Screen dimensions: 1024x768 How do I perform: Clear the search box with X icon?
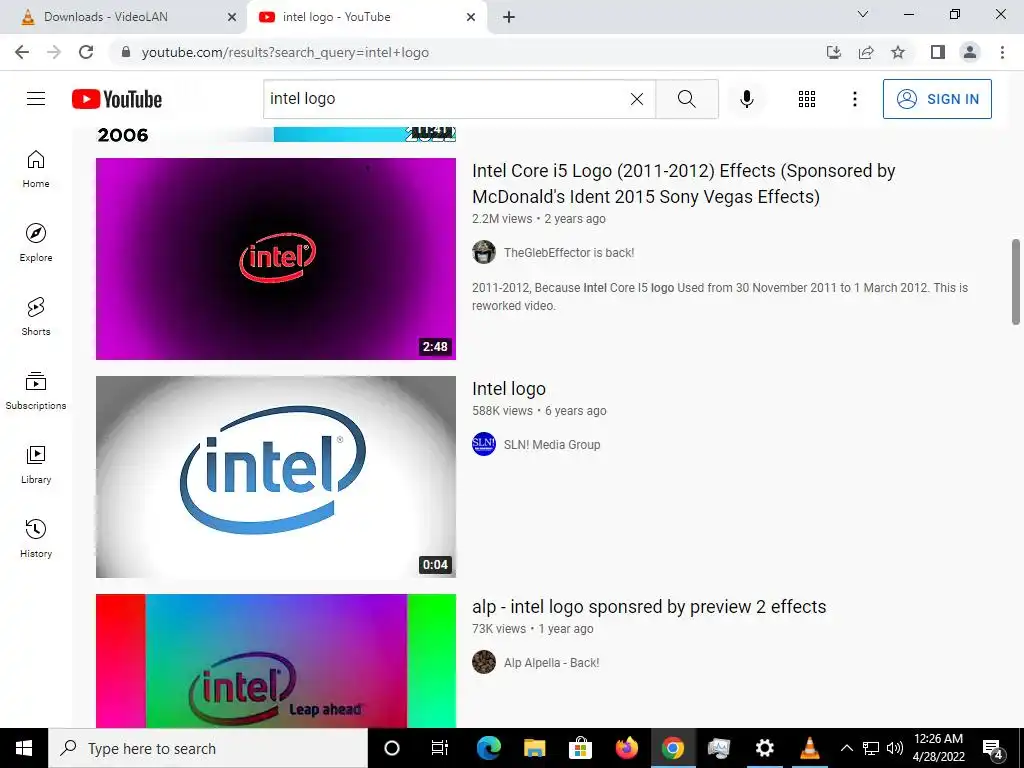pyautogui.click(x=637, y=99)
